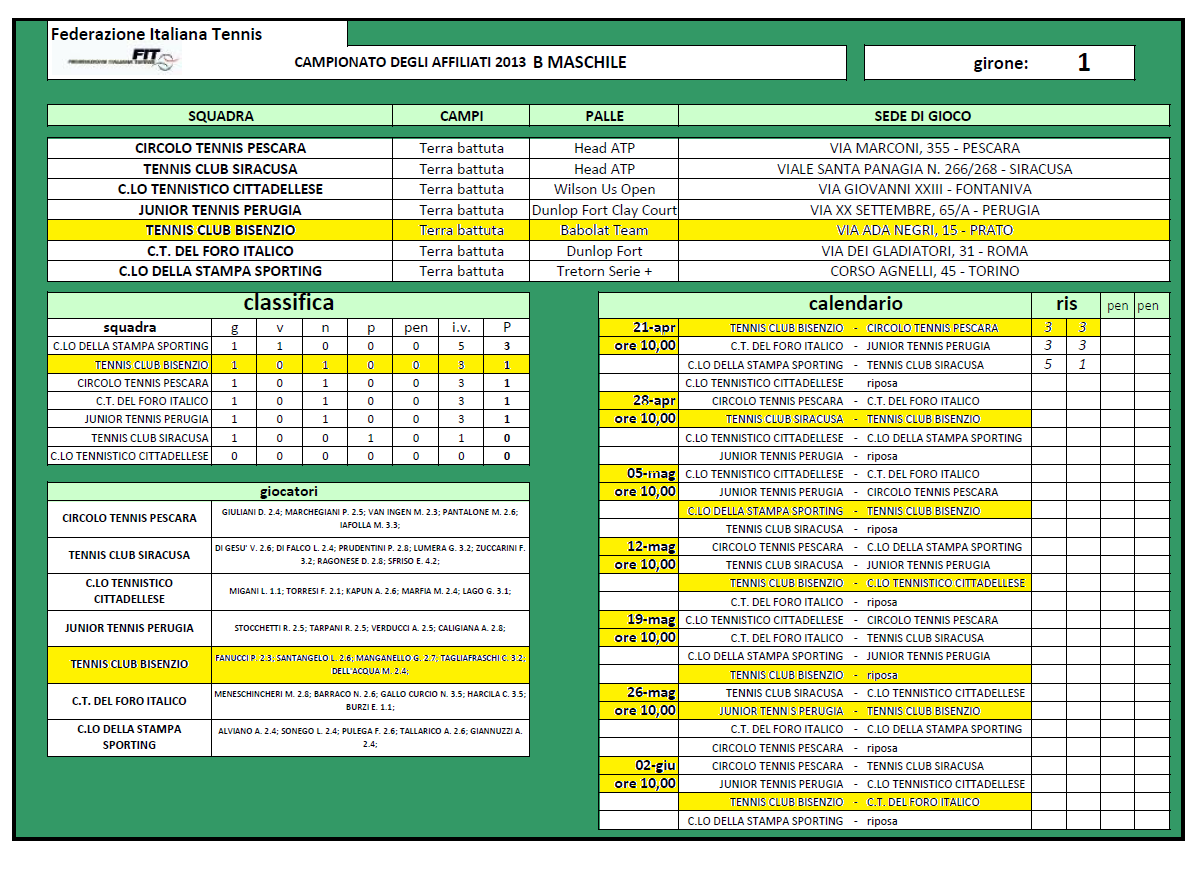The image size is (1203, 871).
Task: Select the '21-apr' date cell
Action: (x=639, y=328)
